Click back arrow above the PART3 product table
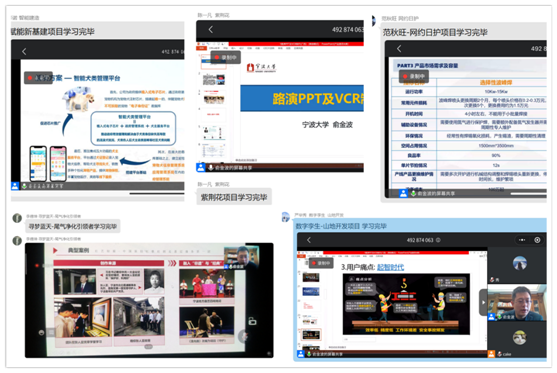557x373 pixels. coord(399,49)
